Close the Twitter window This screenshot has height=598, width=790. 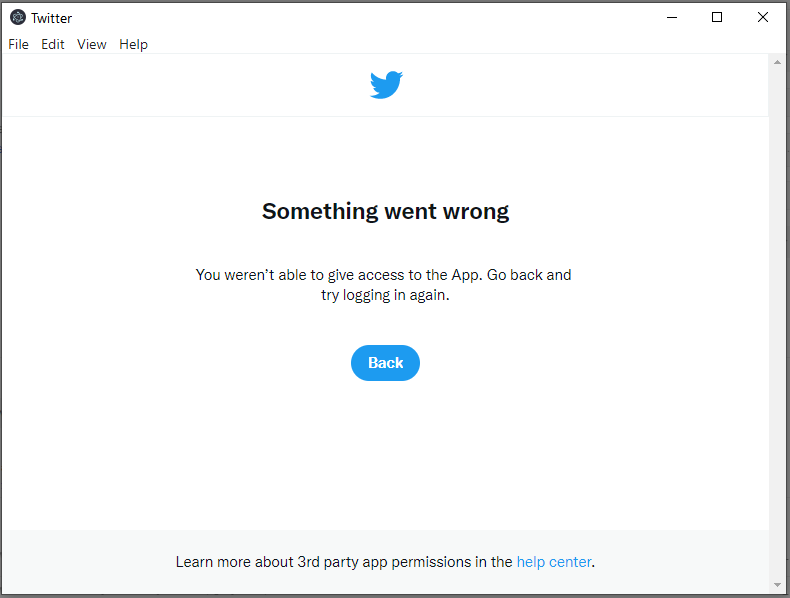click(762, 18)
